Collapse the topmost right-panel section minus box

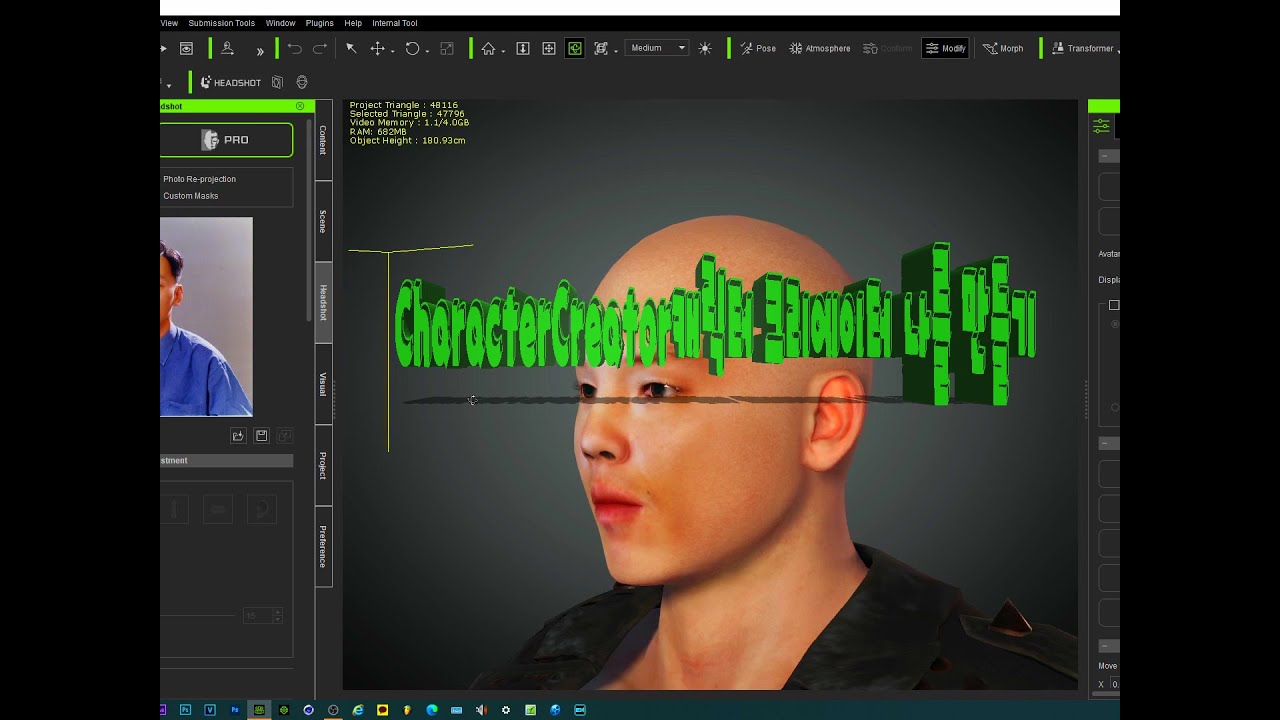pyautogui.click(x=1103, y=156)
